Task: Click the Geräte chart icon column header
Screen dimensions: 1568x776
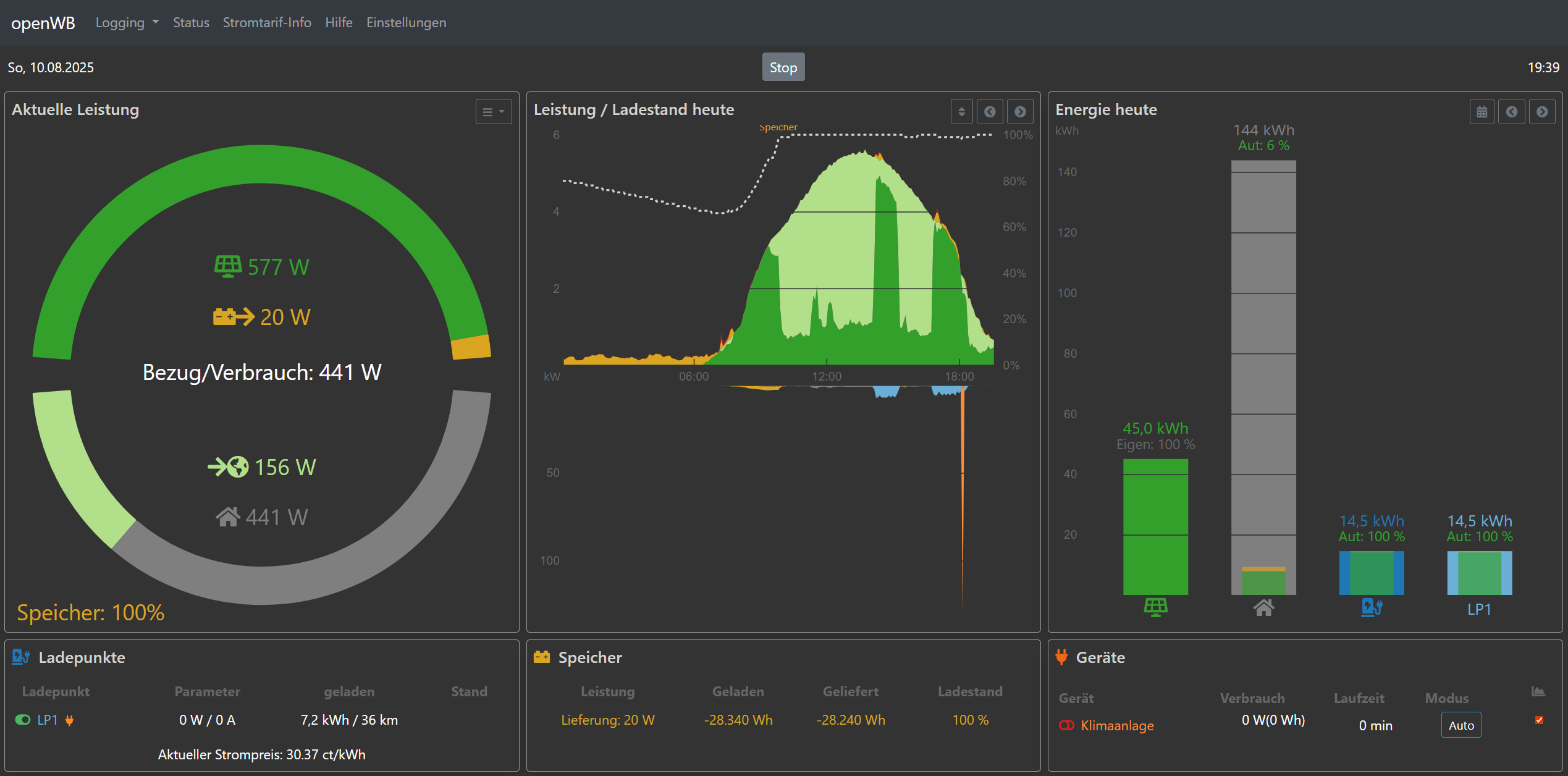Action: [x=1538, y=692]
